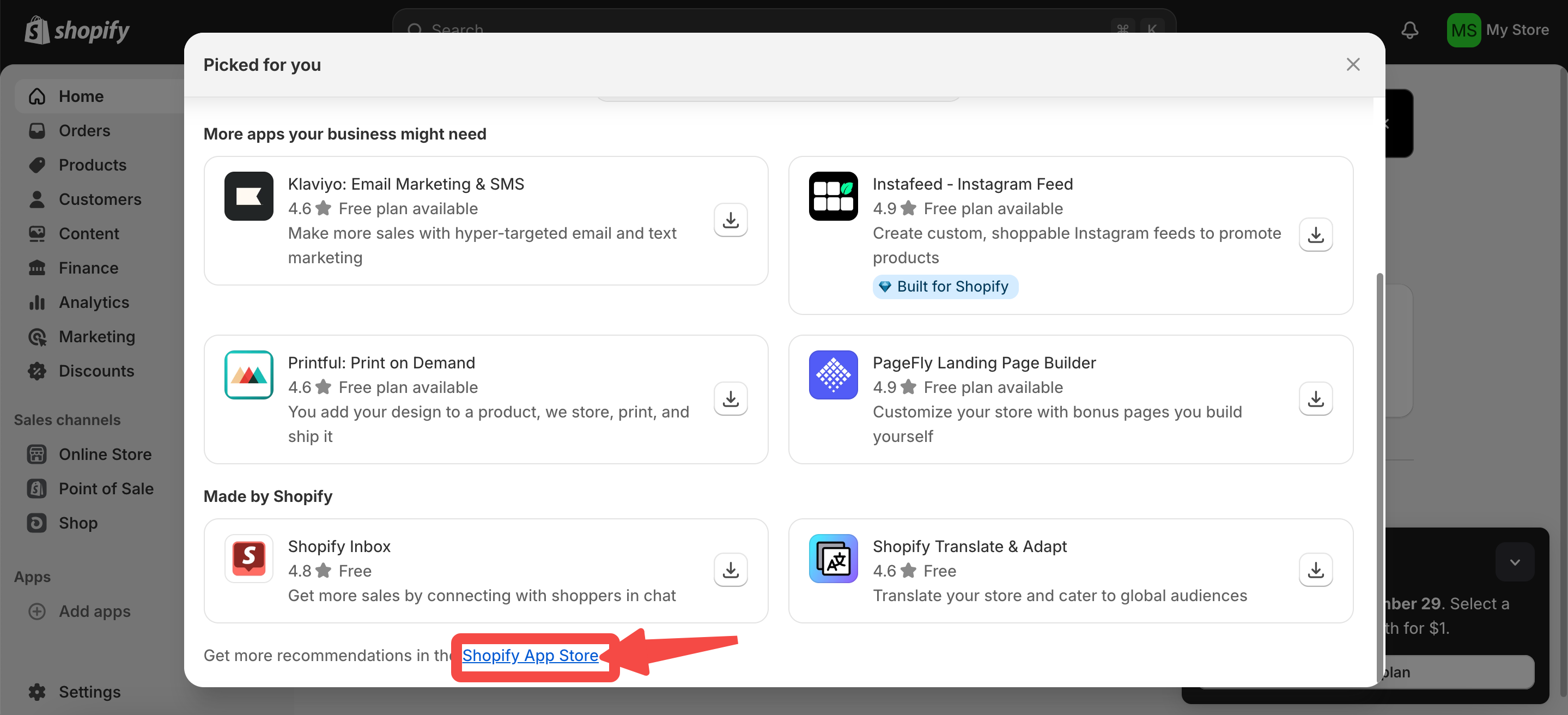Open Settings at sidebar bottom
Viewport: 1568px width, 715px height.
pos(89,692)
